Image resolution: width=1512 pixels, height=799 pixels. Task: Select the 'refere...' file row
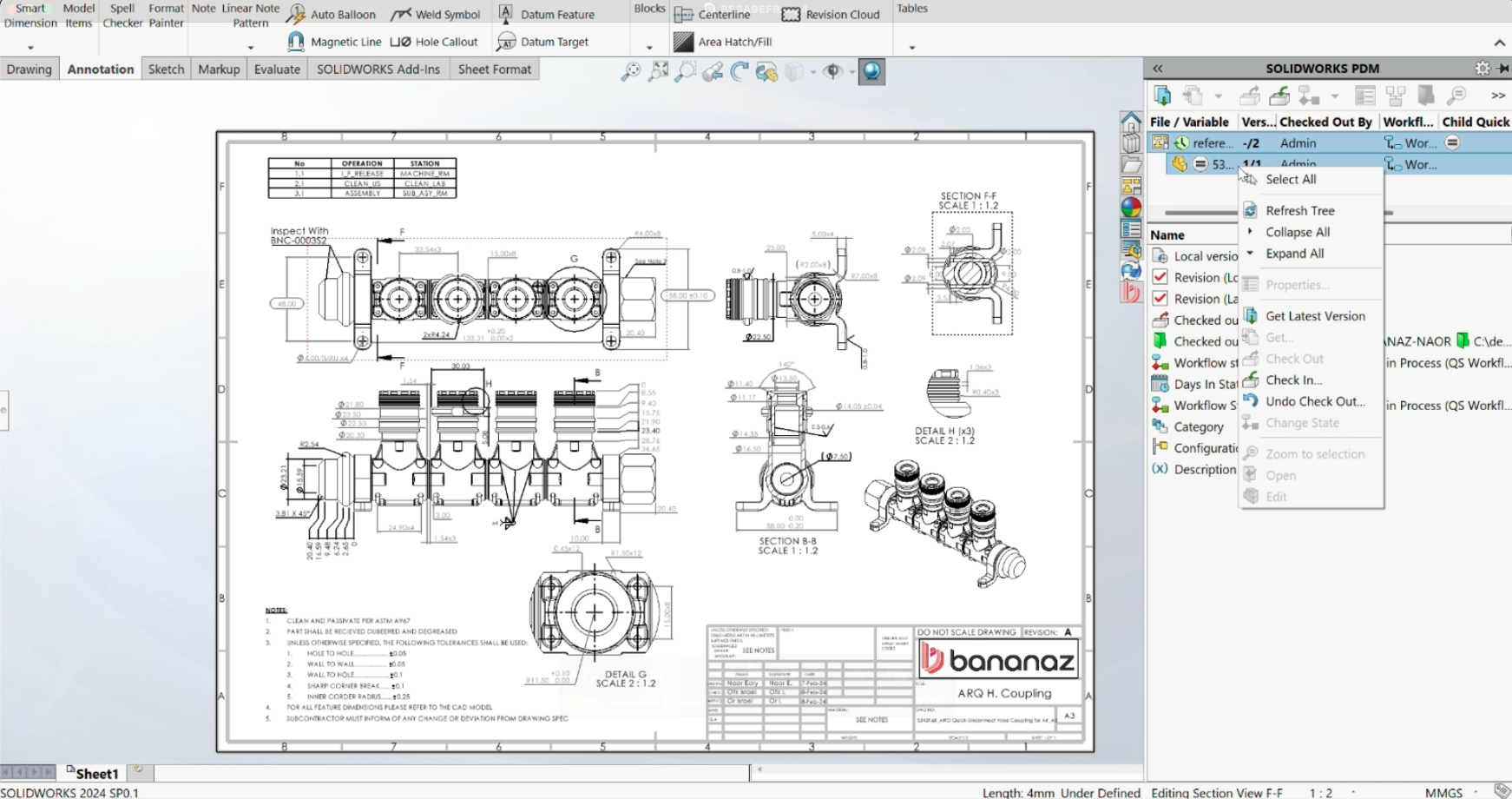click(x=1330, y=143)
